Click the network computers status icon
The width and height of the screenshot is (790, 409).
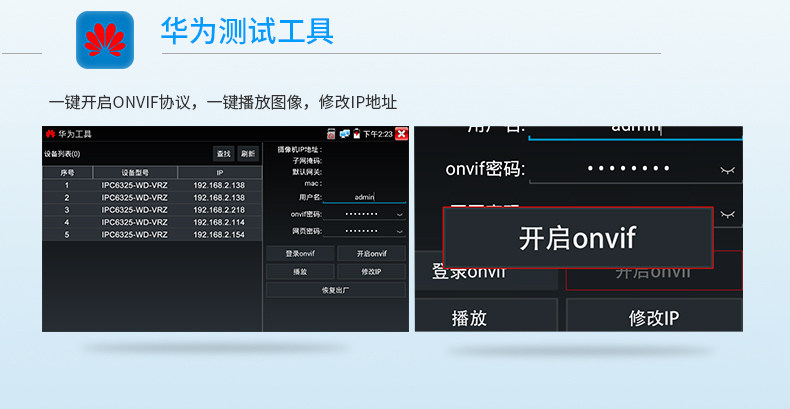click(x=345, y=133)
